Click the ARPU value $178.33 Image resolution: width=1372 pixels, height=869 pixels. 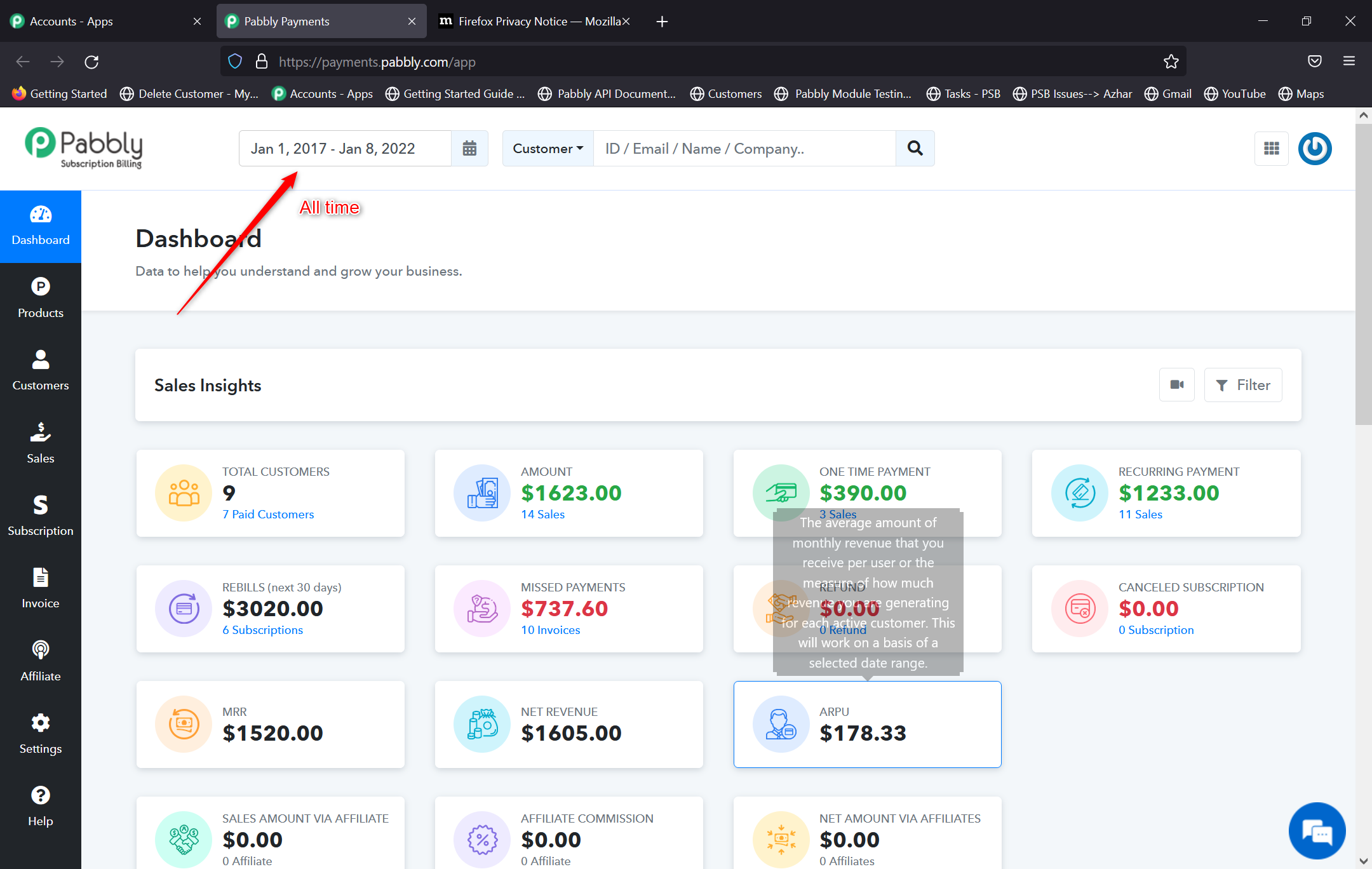point(863,734)
